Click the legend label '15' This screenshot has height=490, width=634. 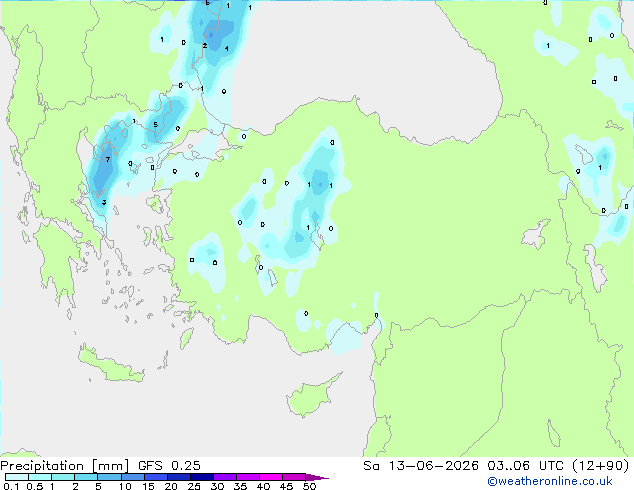point(148,486)
